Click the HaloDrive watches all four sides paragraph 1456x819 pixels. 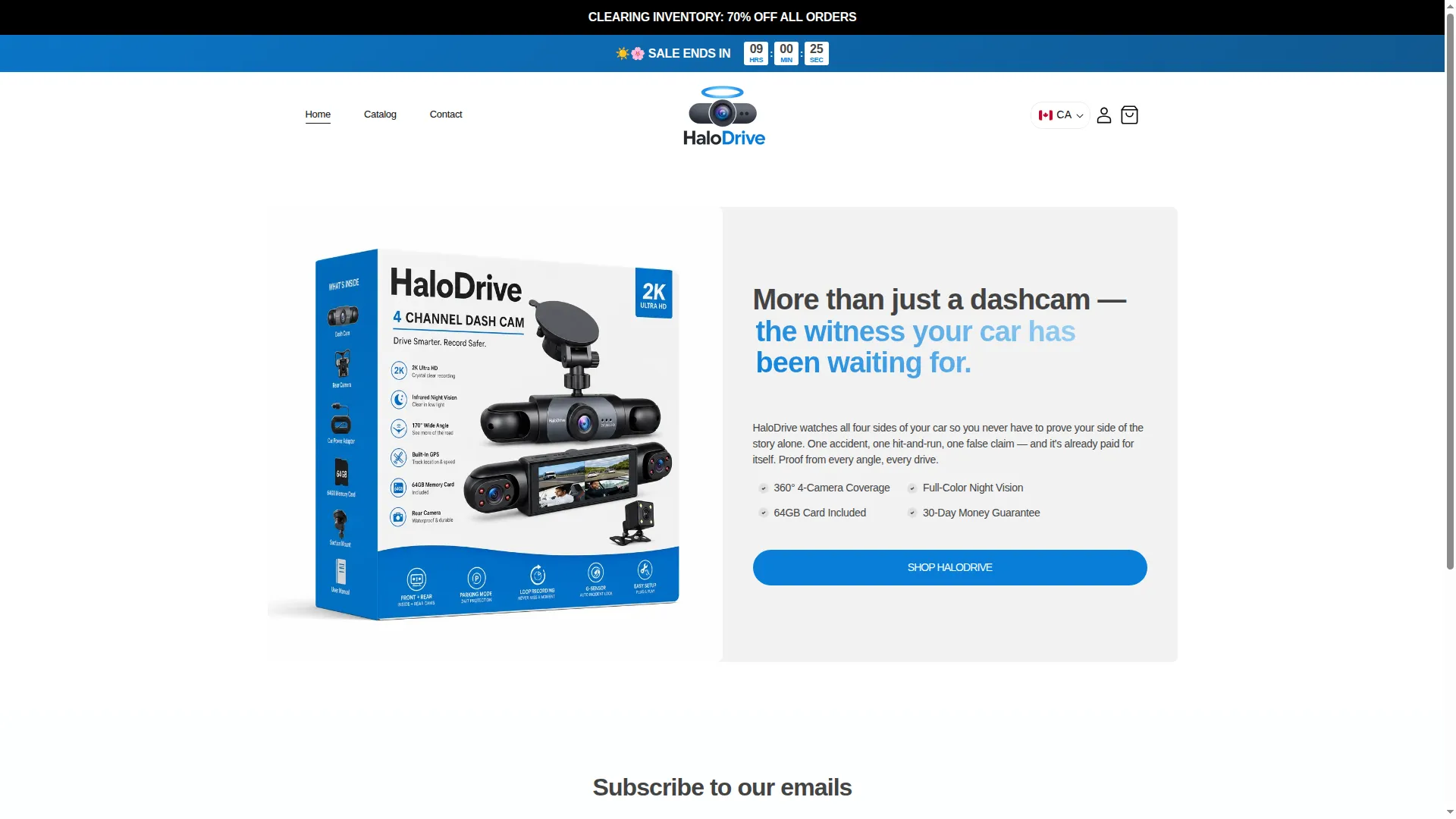click(948, 444)
